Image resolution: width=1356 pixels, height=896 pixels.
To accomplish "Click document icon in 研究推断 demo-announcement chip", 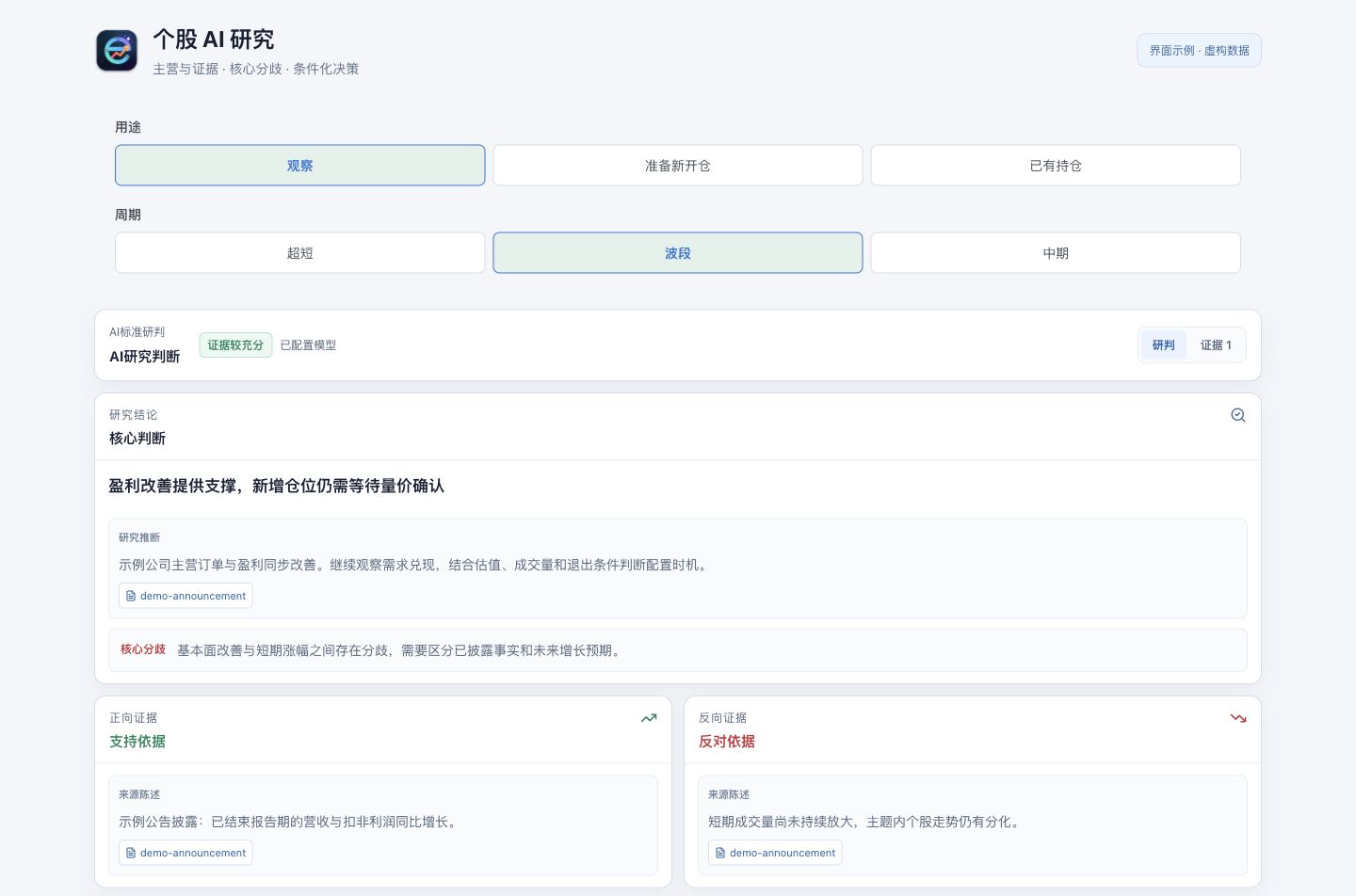I will point(131,596).
